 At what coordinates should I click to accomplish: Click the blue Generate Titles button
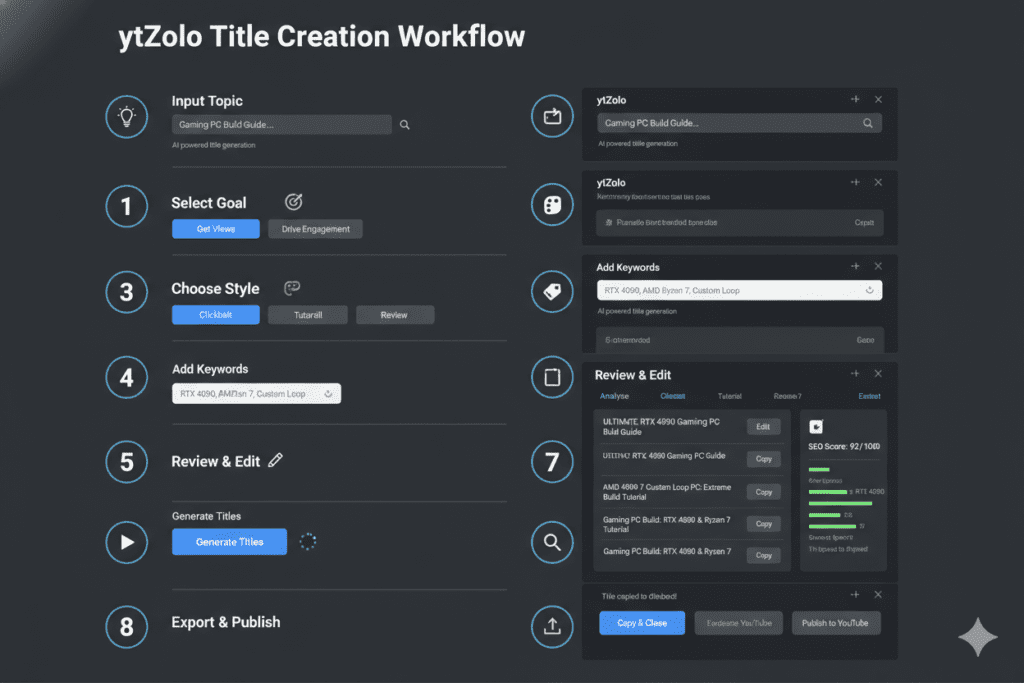click(x=230, y=542)
